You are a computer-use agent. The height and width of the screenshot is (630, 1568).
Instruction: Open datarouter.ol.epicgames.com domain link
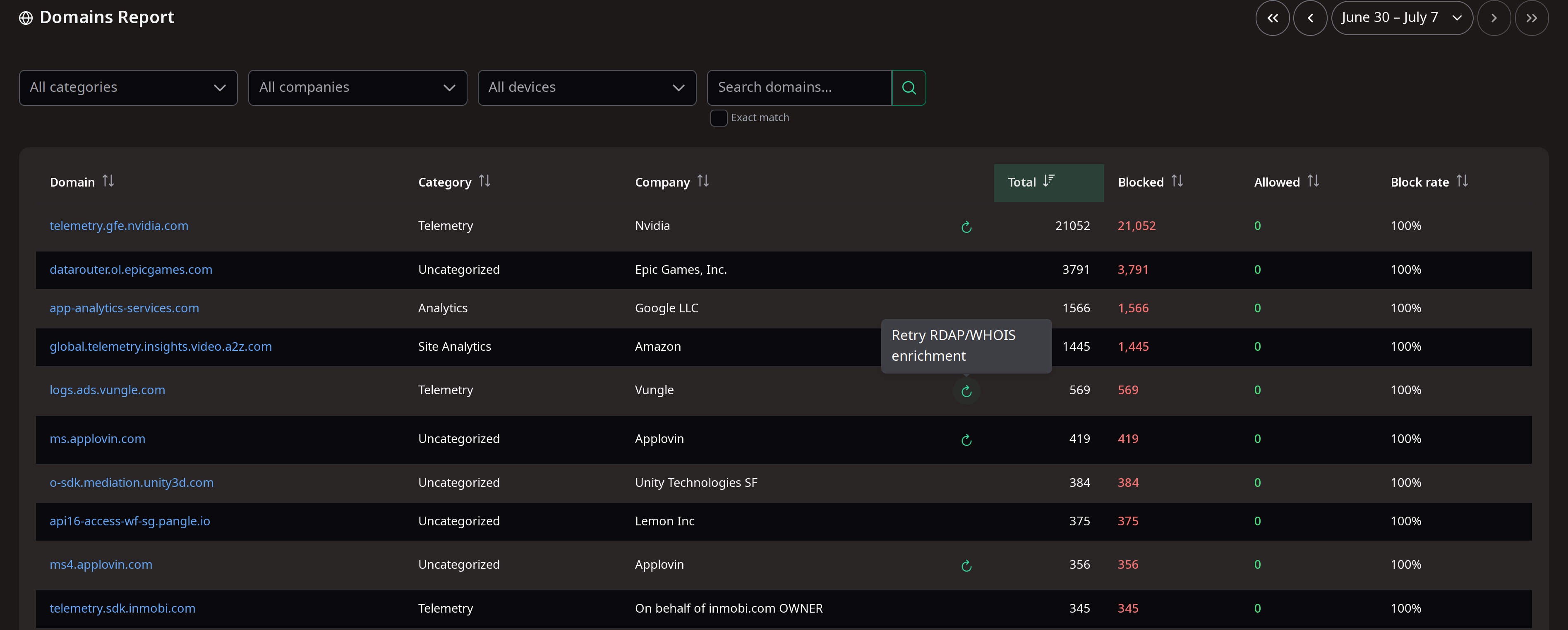(x=131, y=270)
